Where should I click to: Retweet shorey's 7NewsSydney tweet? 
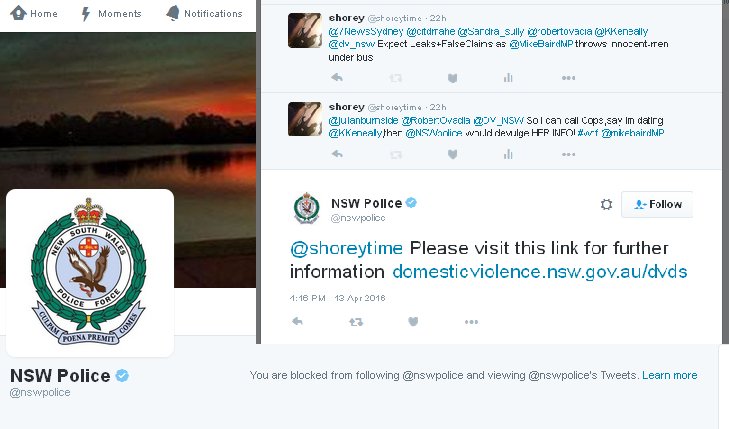coord(396,78)
